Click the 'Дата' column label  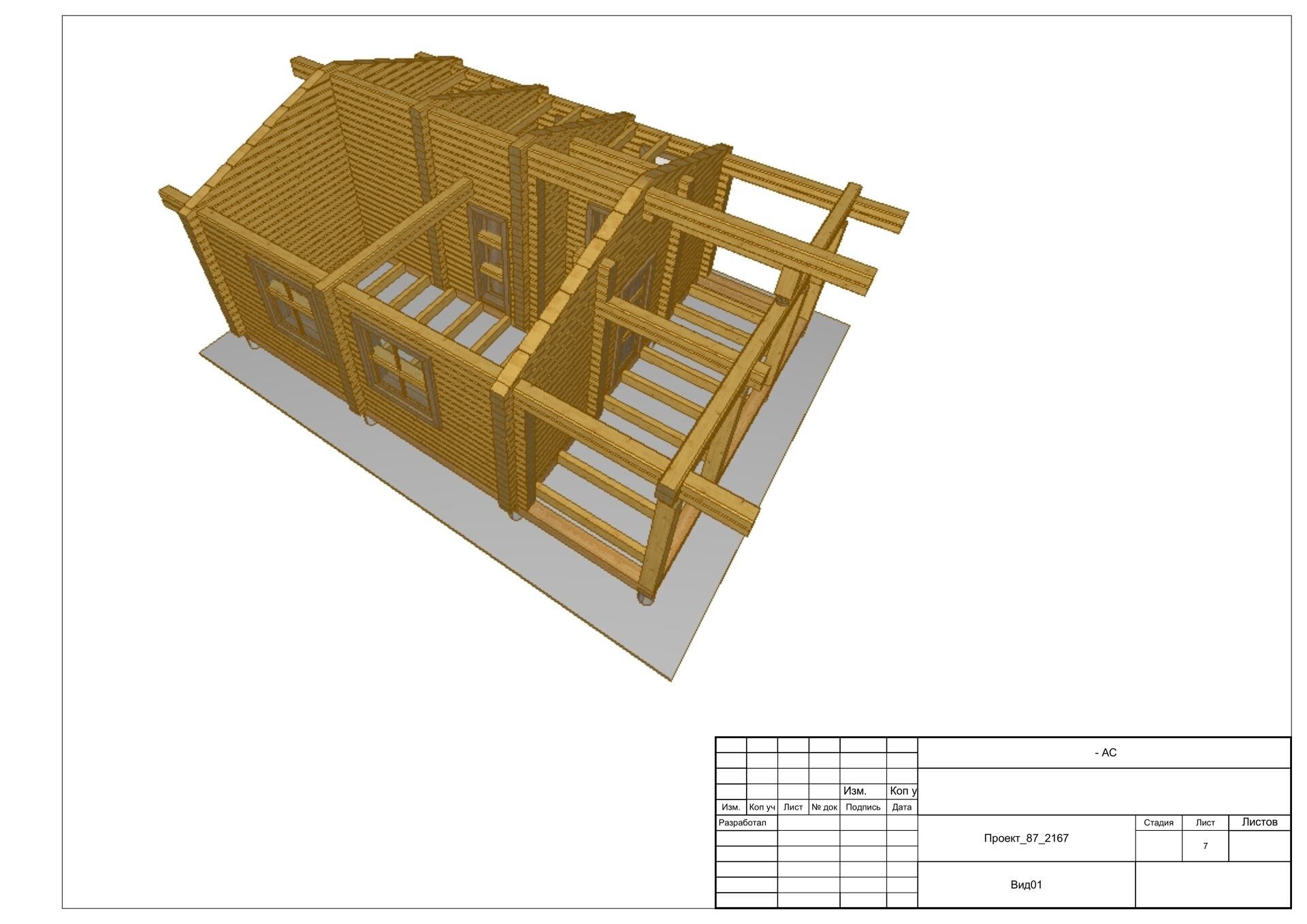tap(901, 807)
